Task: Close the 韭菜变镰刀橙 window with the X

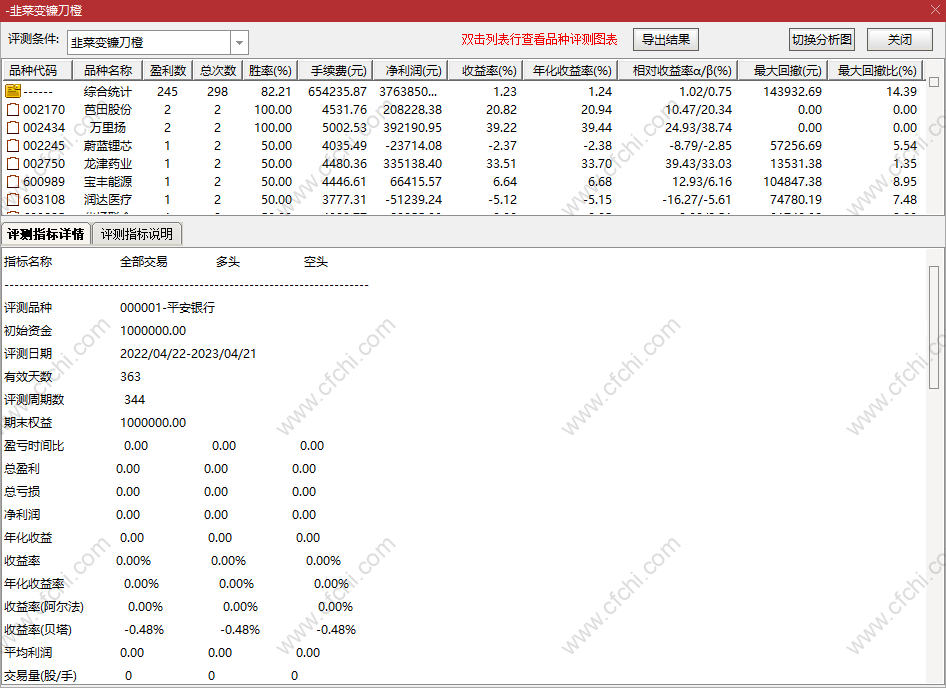Action: tap(935, 10)
